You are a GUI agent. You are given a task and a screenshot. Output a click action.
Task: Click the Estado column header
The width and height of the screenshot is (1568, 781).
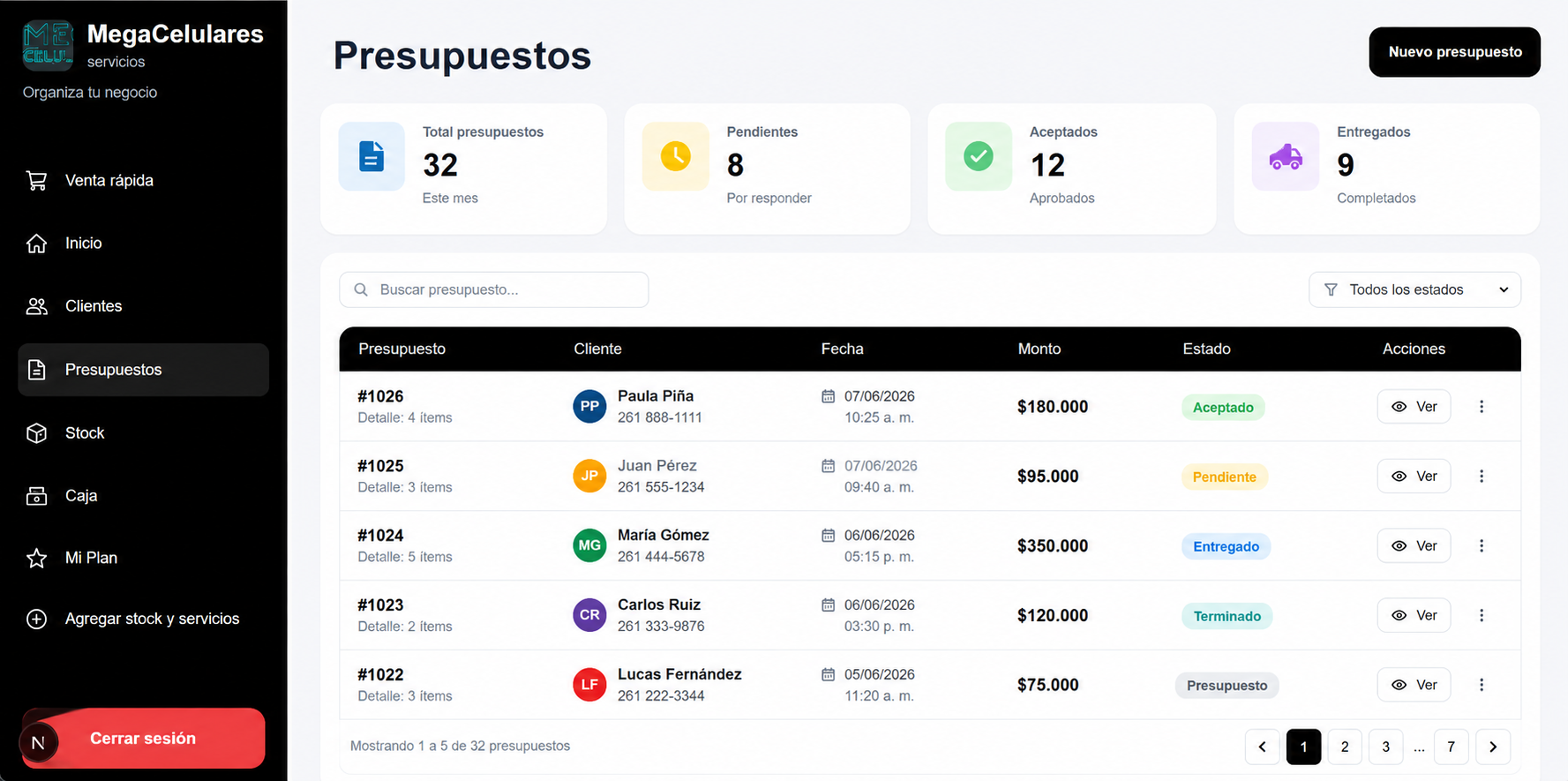1206,349
